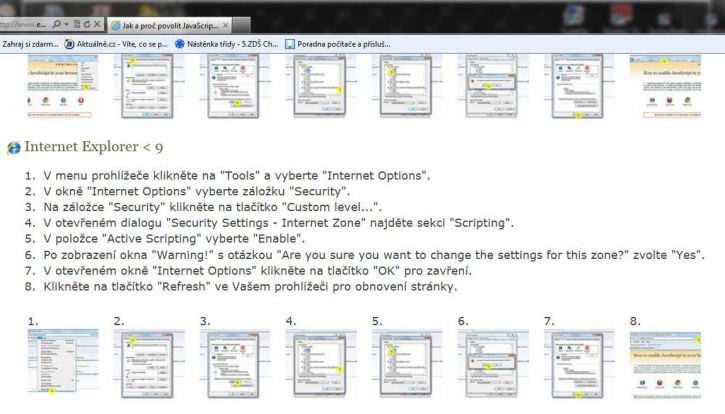The width and height of the screenshot is (725, 414).
Task: Open thumbnail 6 showing the Warning dialog
Action: click(x=492, y=365)
